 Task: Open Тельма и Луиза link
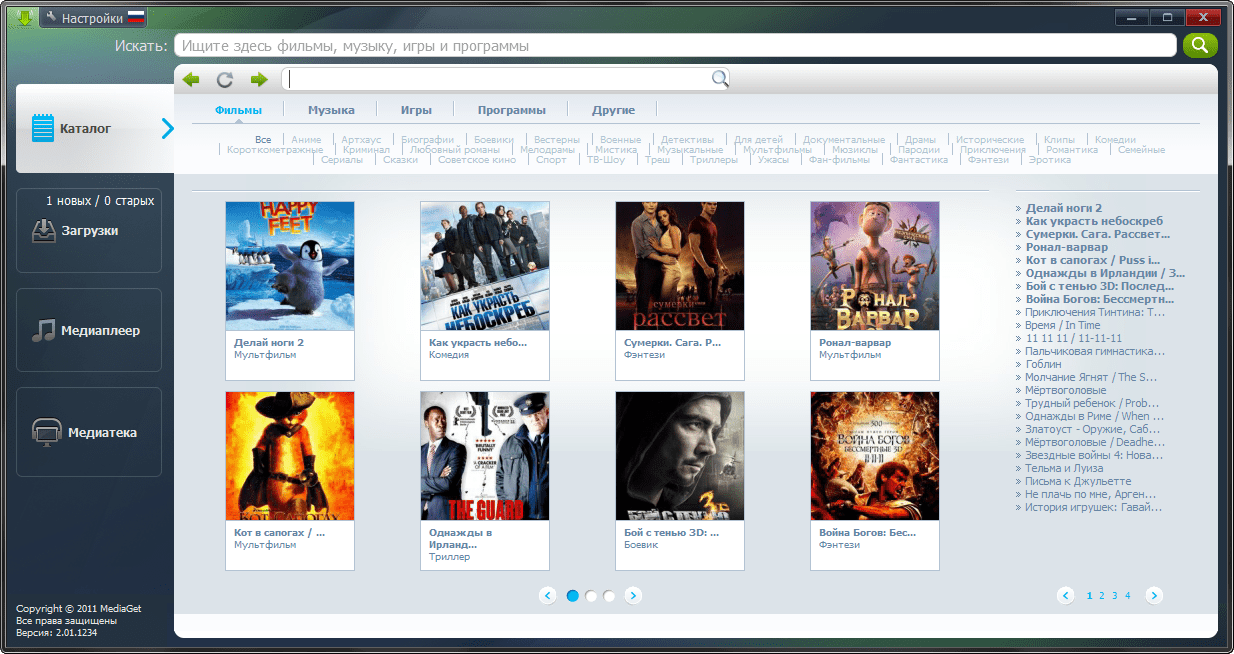(1066, 468)
